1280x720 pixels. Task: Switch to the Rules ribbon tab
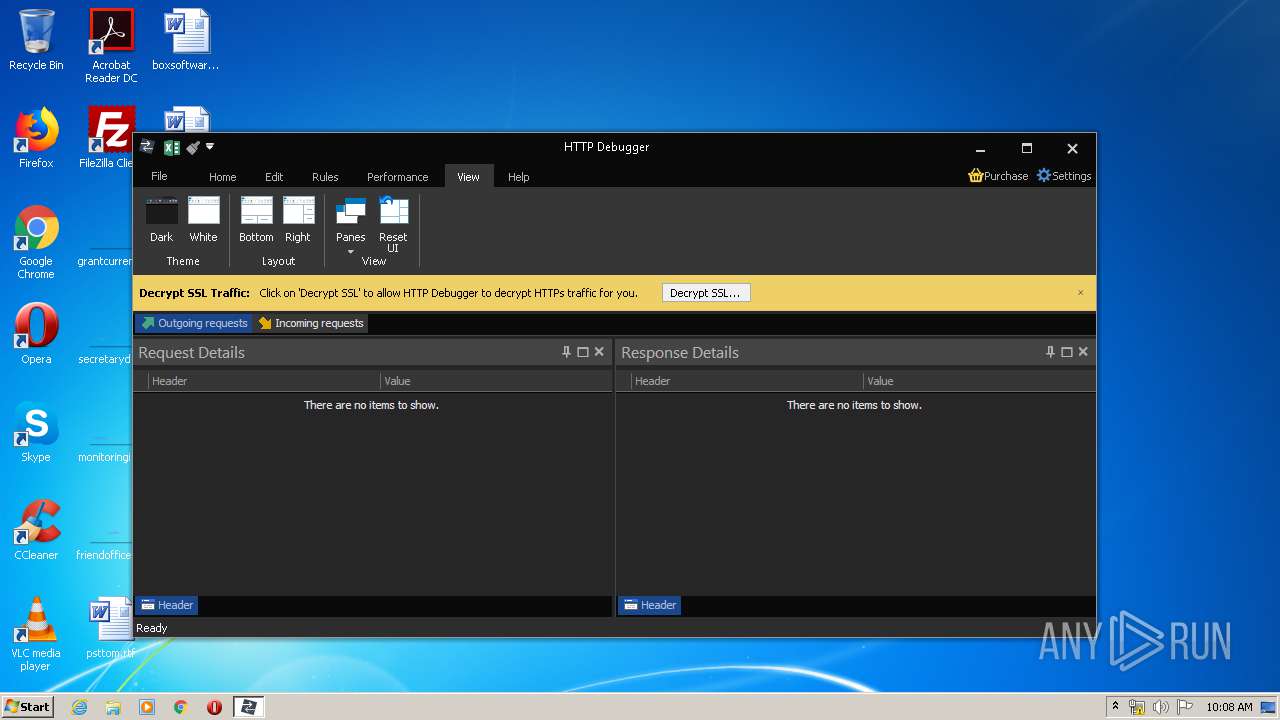pyautogui.click(x=325, y=177)
